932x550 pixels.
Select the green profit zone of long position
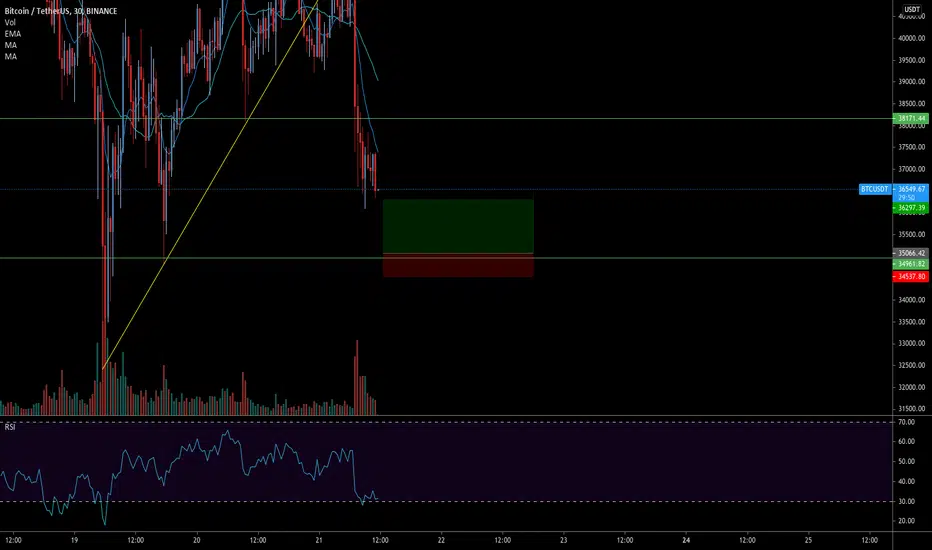pyautogui.click(x=458, y=226)
